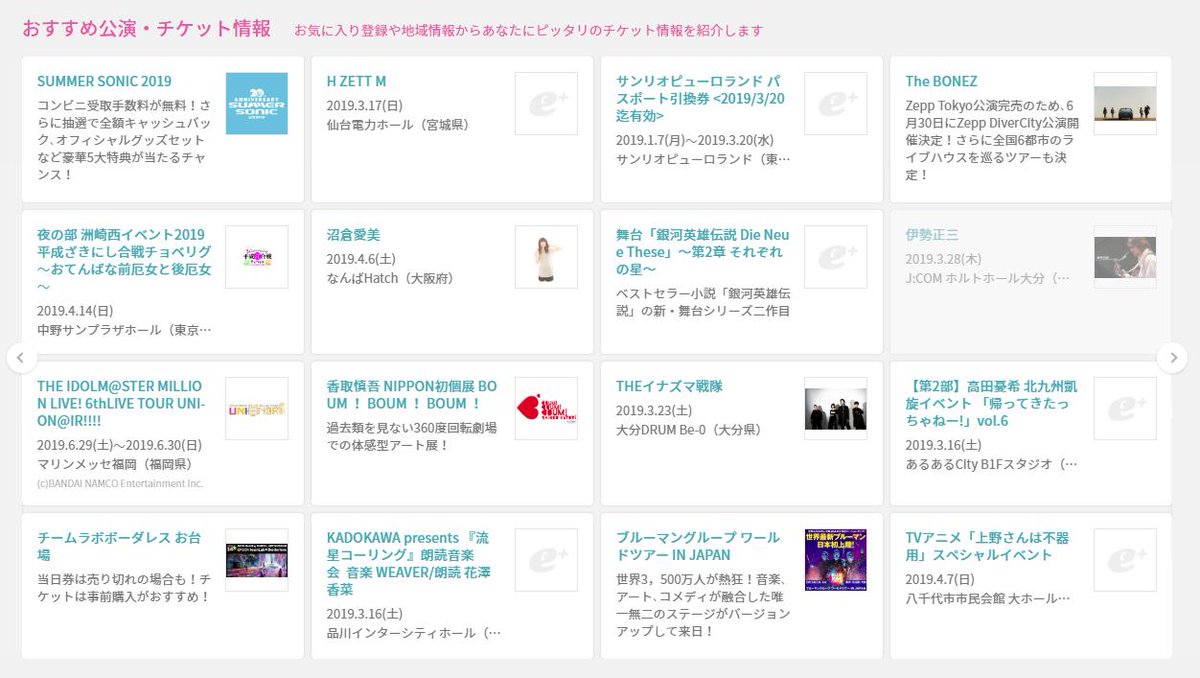Click venue text なんばHatch（大阪府）
This screenshot has width=1200, height=678.
390,278
